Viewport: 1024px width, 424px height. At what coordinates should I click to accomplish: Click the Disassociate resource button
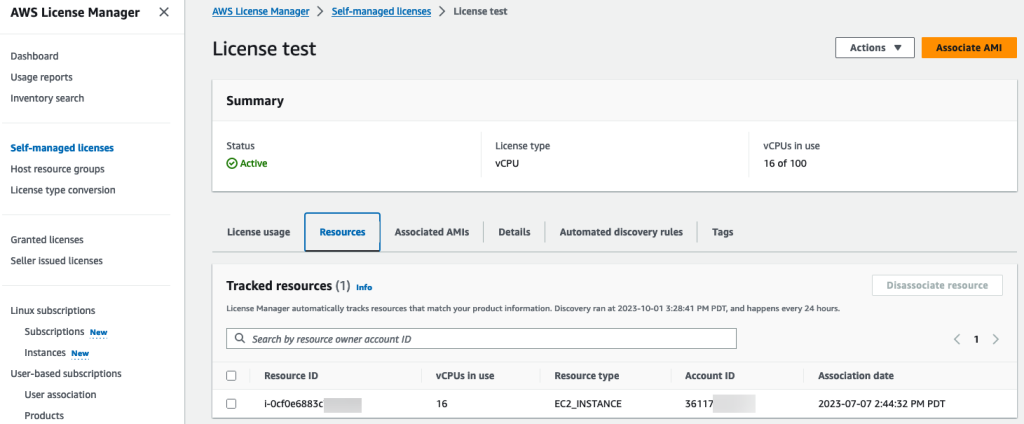coord(937,285)
